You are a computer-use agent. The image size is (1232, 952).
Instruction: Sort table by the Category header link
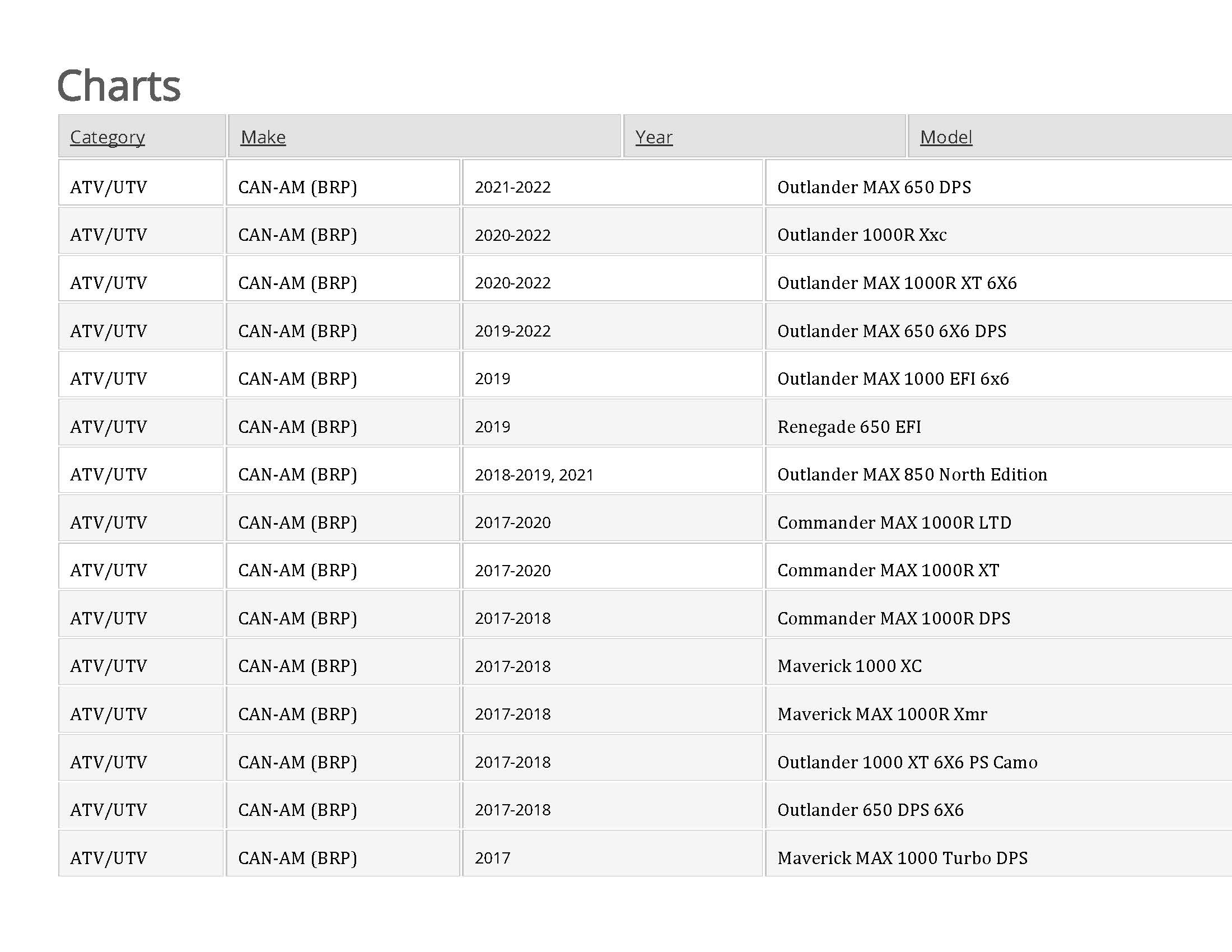pyautogui.click(x=107, y=137)
